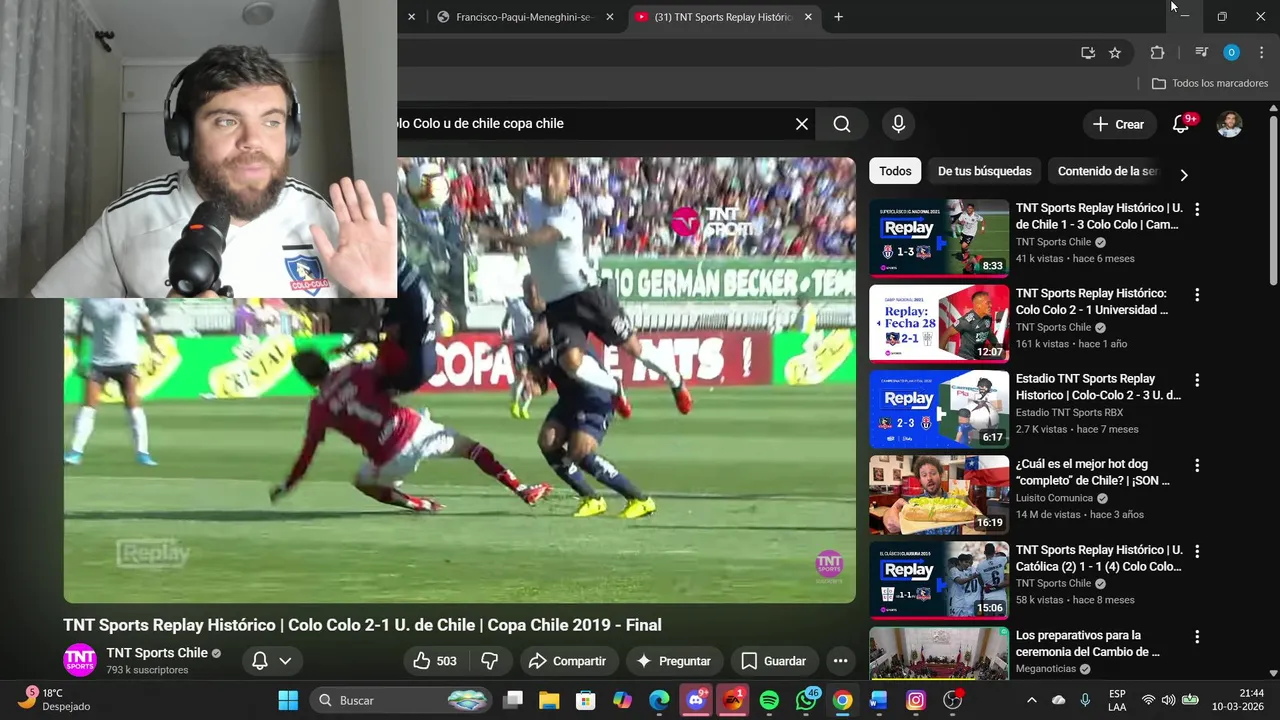Expand subscription notification preferences dropdown
Viewport: 1280px width, 720px height.
click(271, 661)
